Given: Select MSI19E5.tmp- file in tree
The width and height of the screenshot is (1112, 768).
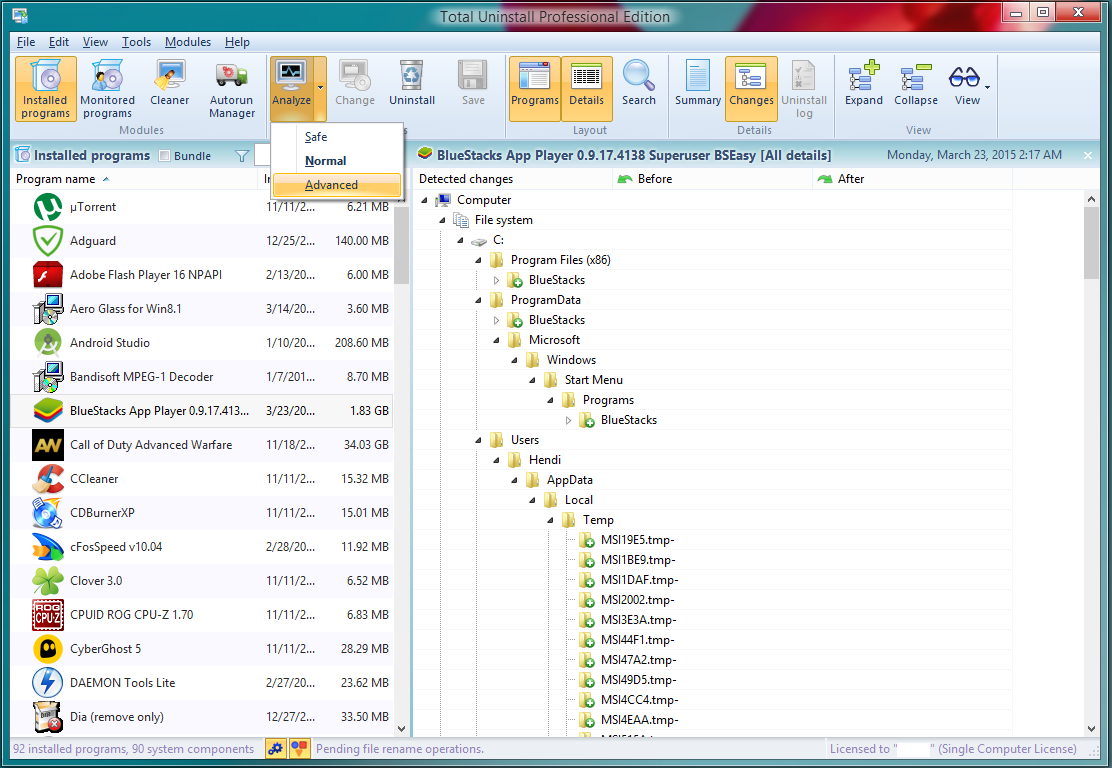Looking at the screenshot, I should [x=637, y=540].
